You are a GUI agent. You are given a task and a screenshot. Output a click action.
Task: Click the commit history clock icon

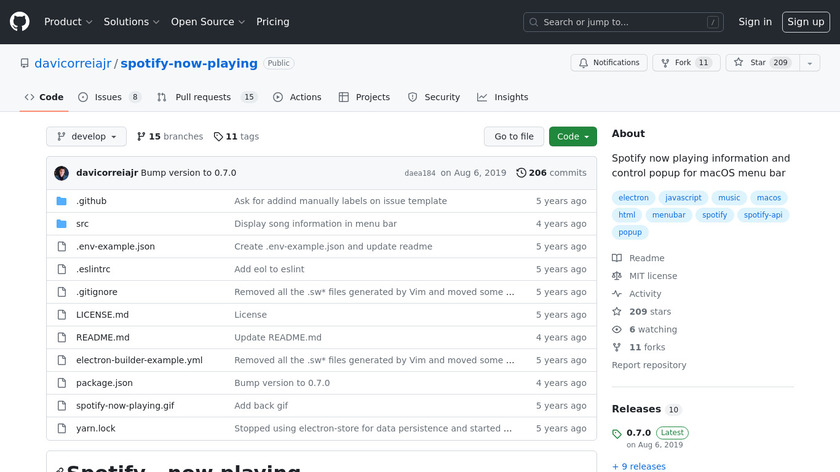pos(521,173)
